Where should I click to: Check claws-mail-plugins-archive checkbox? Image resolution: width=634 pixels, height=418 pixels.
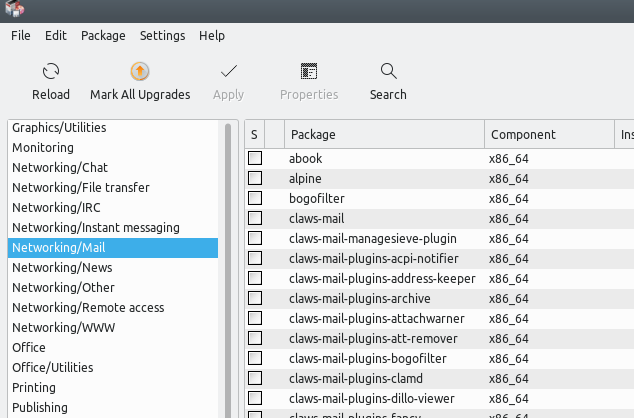pyautogui.click(x=255, y=298)
